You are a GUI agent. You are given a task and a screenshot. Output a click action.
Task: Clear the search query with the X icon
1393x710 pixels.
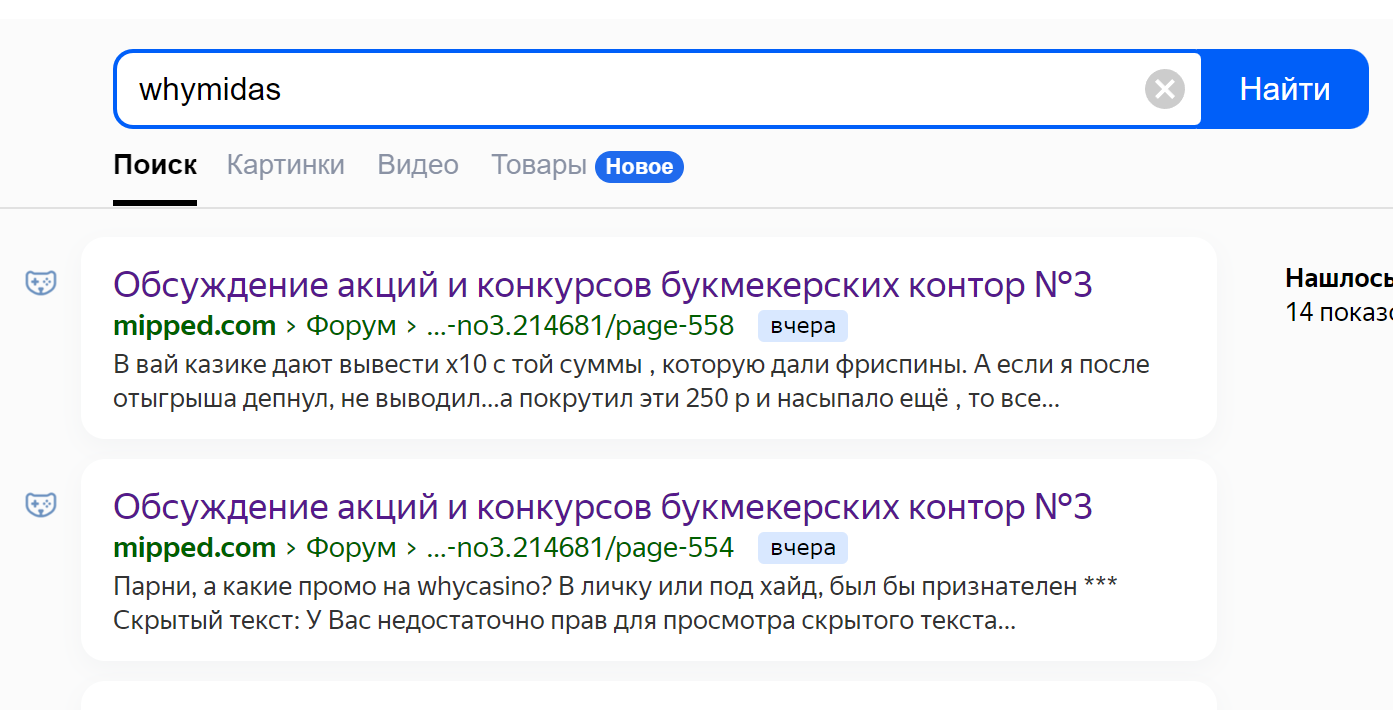[1165, 89]
